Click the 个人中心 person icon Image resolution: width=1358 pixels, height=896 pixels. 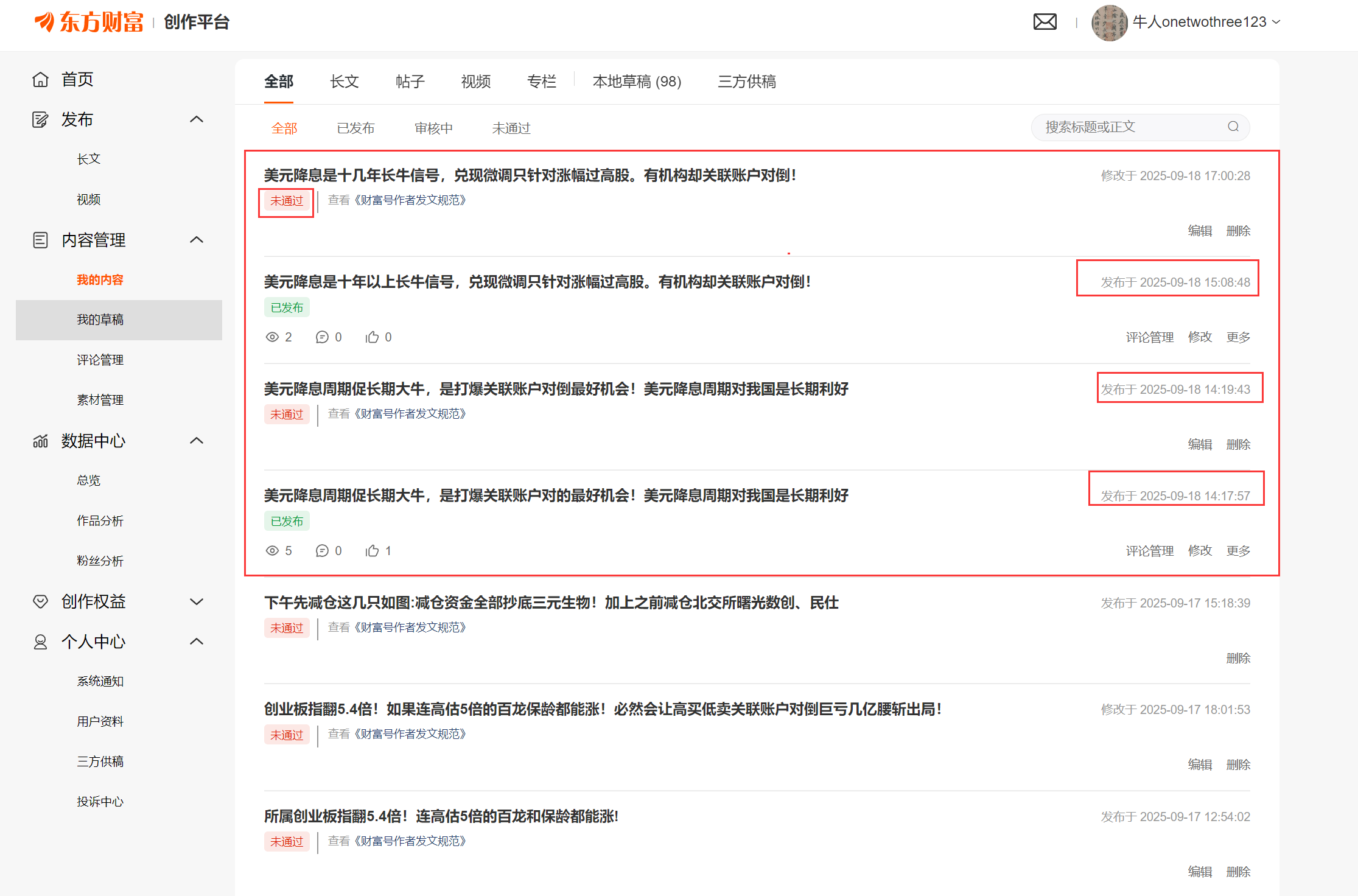(40, 642)
